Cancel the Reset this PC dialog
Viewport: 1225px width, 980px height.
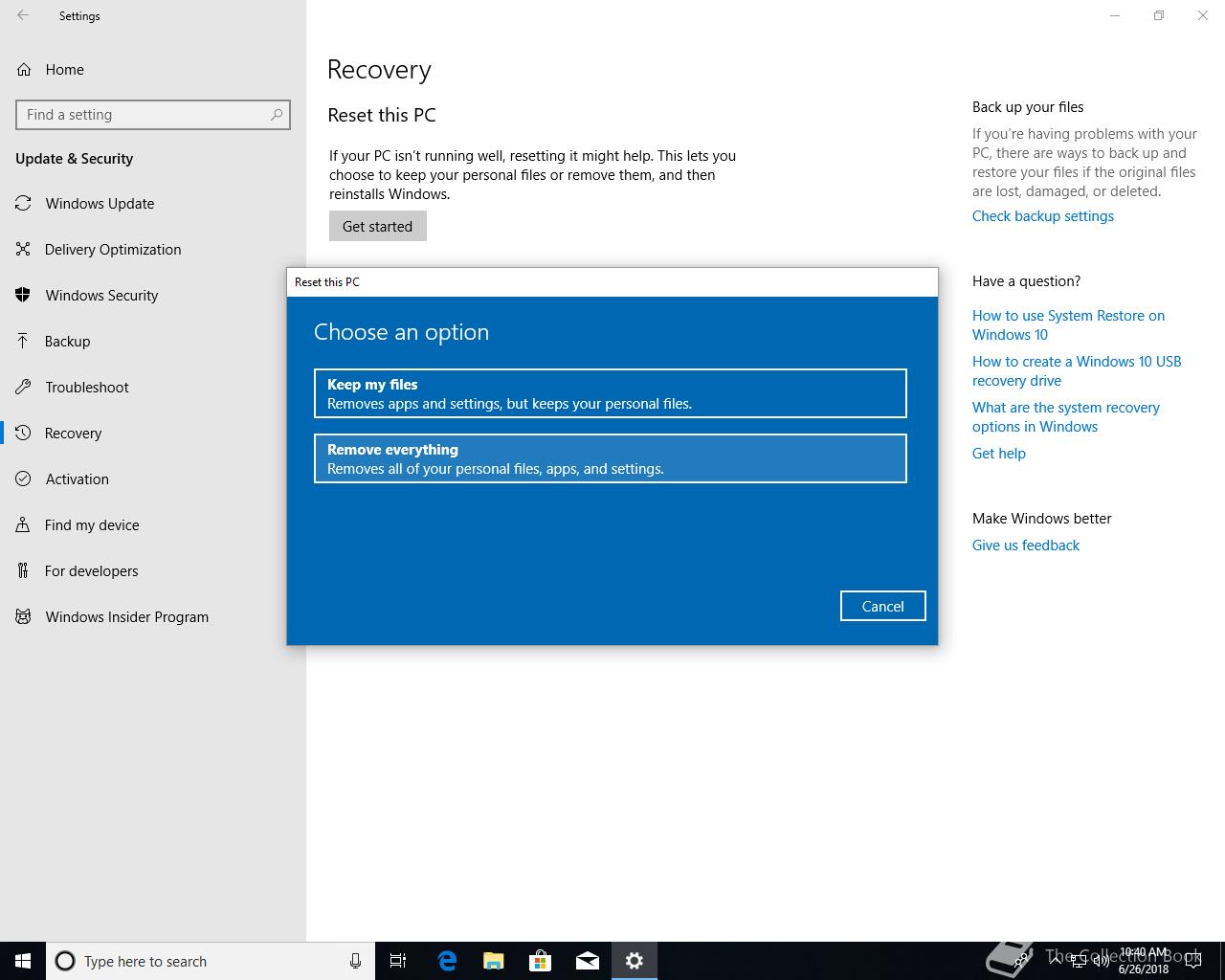(882, 606)
